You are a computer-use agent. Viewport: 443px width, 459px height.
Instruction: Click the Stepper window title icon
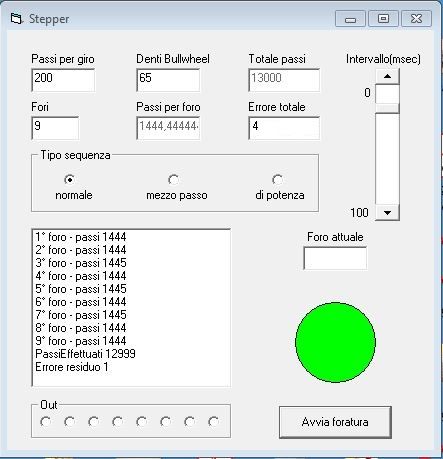(16, 18)
